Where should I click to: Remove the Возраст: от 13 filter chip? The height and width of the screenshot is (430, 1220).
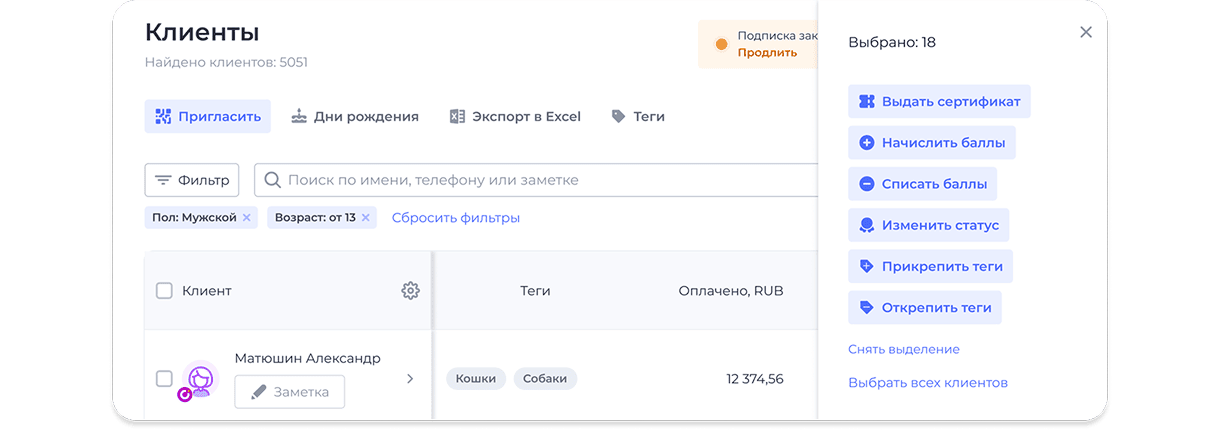(x=366, y=217)
